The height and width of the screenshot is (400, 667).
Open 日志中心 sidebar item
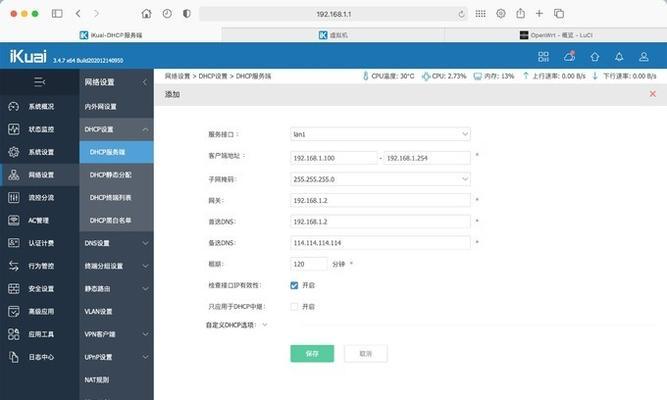(39, 357)
